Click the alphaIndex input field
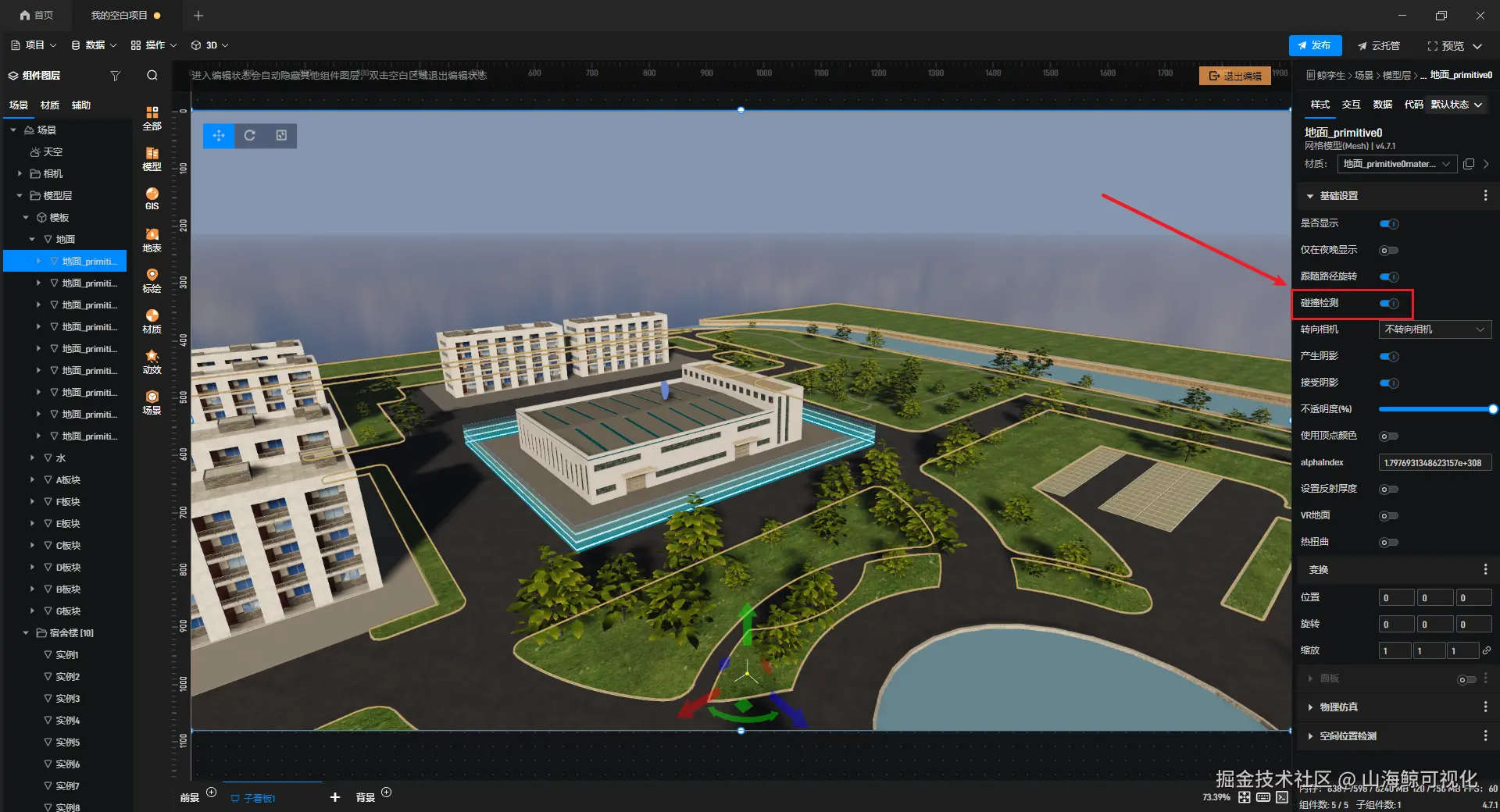Screen dimensions: 1500x812 1434,463
